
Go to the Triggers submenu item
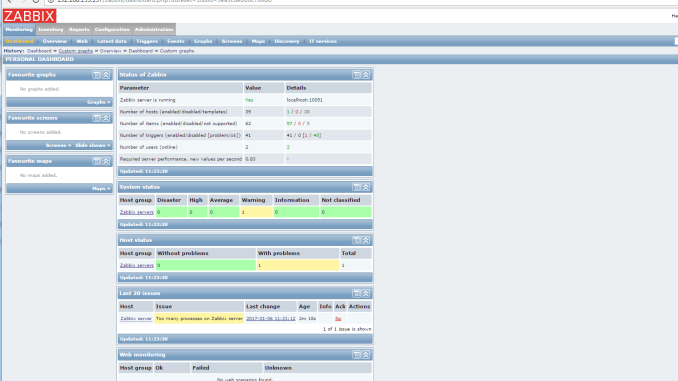click(147, 42)
